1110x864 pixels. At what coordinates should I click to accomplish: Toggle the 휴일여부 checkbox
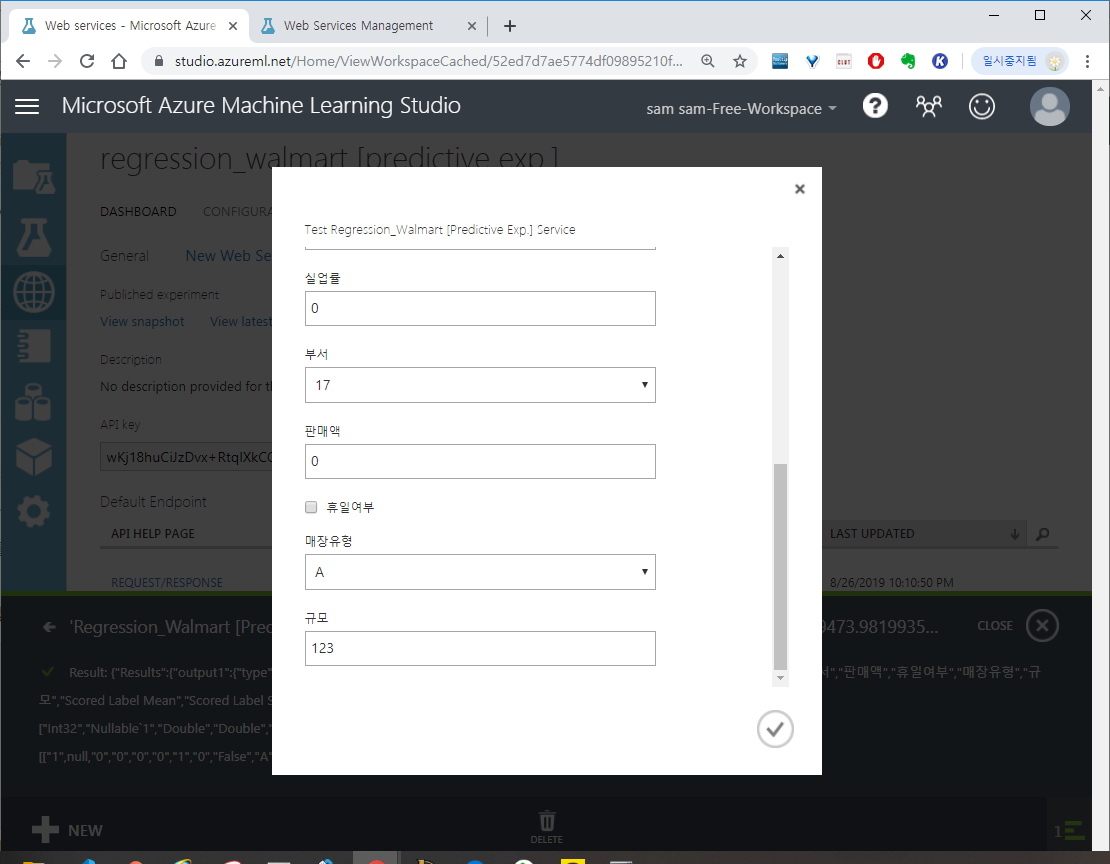point(311,506)
